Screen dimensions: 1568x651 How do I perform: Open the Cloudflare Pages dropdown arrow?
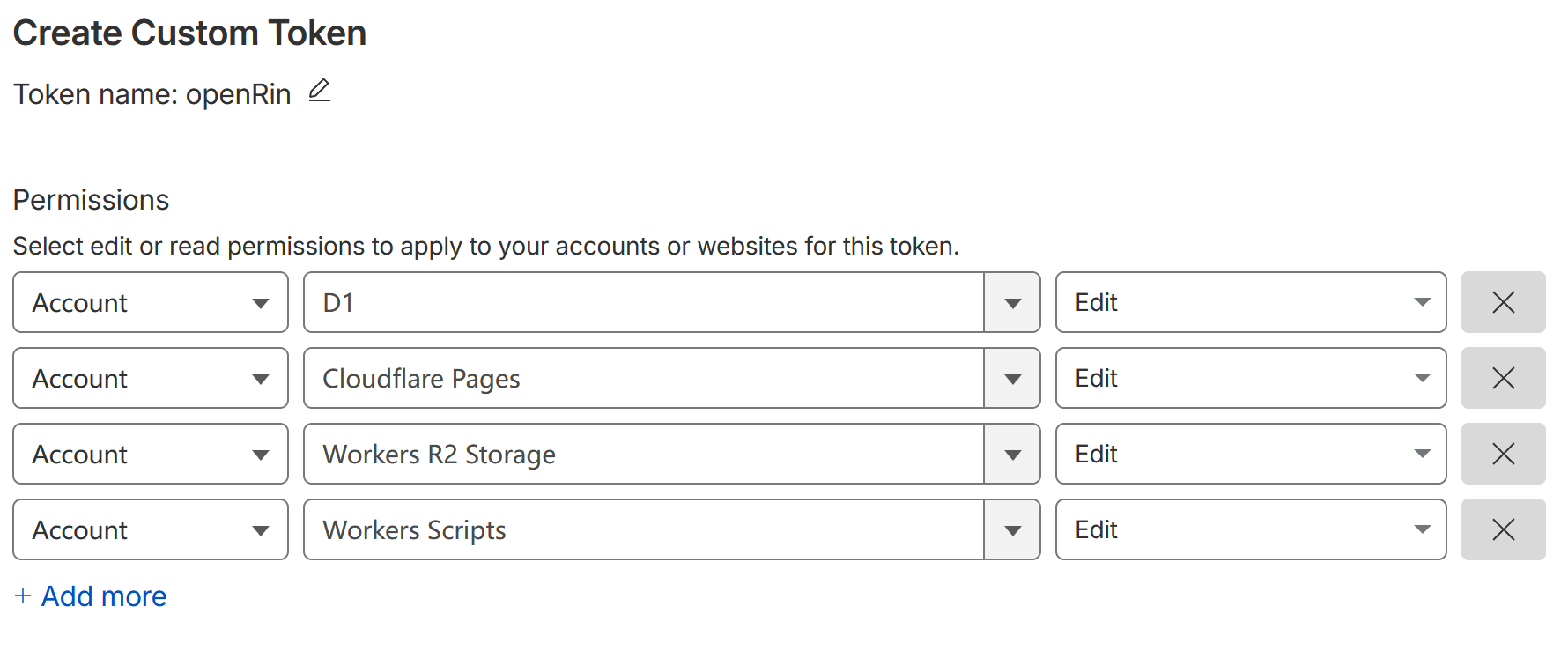(x=1012, y=378)
